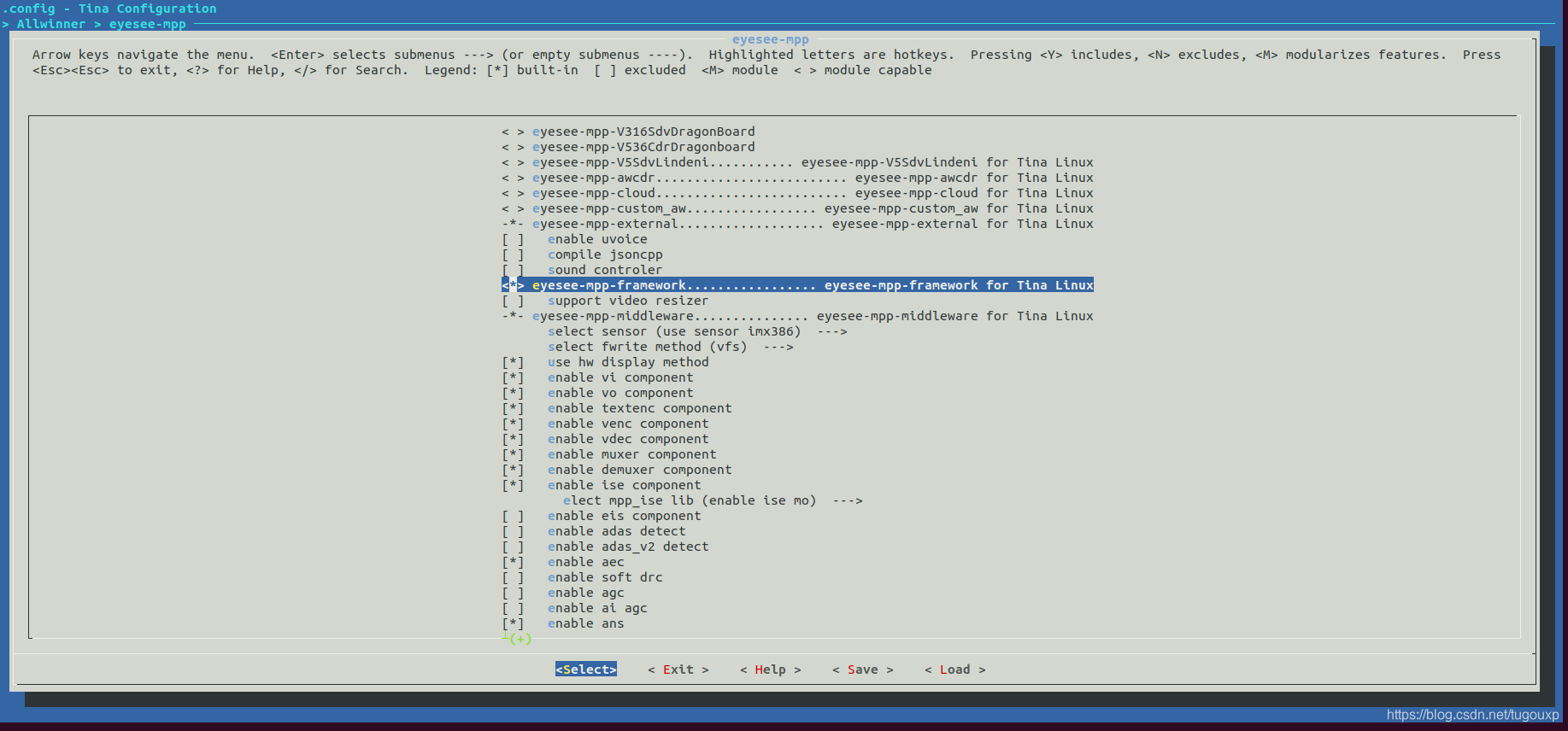Open the select mpp_ise lib submenu
1568x731 pixels.
(713, 500)
